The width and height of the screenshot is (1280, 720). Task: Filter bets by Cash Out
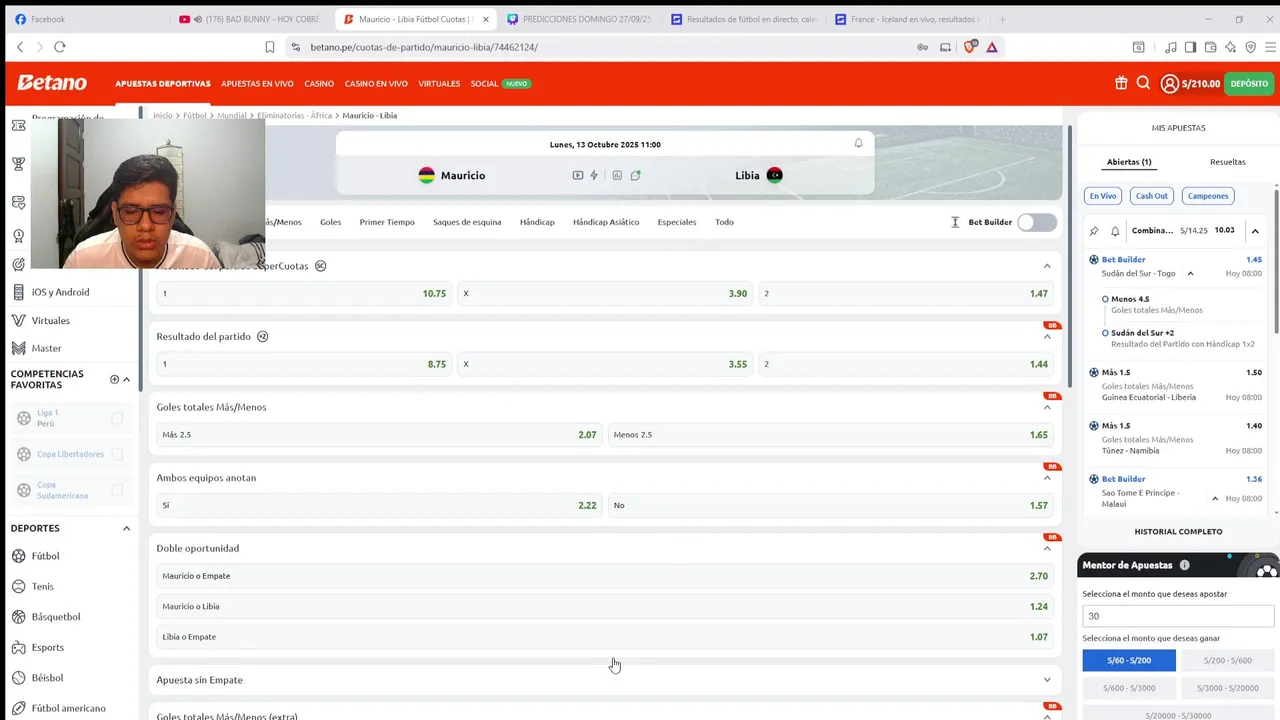pos(1151,196)
